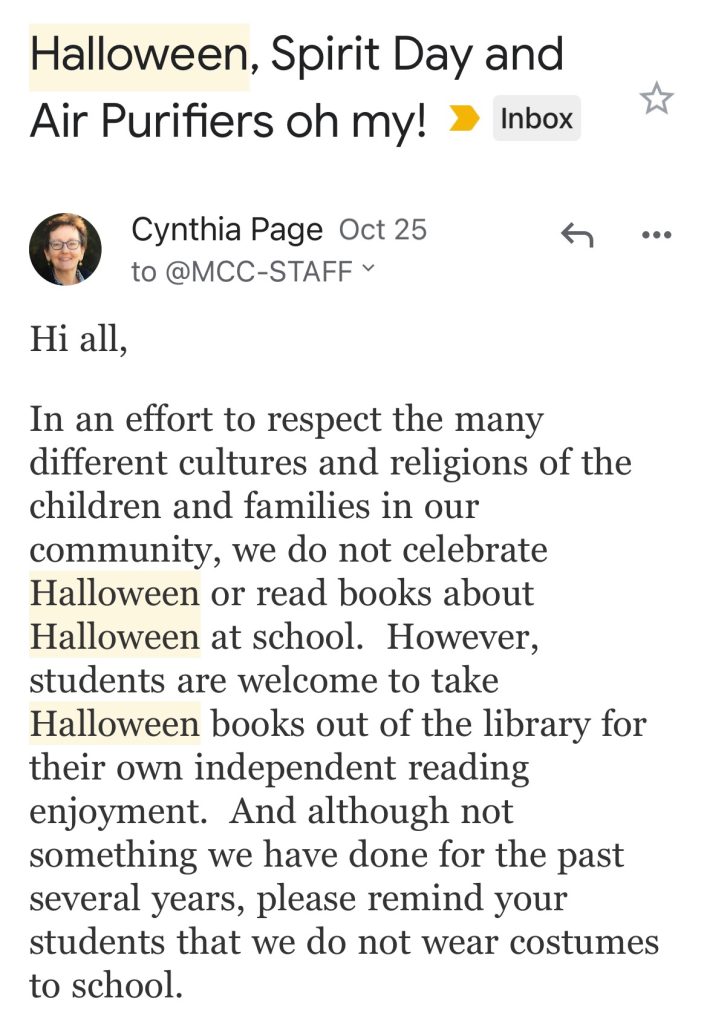The image size is (707, 1024).
Task: Tap the reply arrow icon
Action: pos(578,234)
